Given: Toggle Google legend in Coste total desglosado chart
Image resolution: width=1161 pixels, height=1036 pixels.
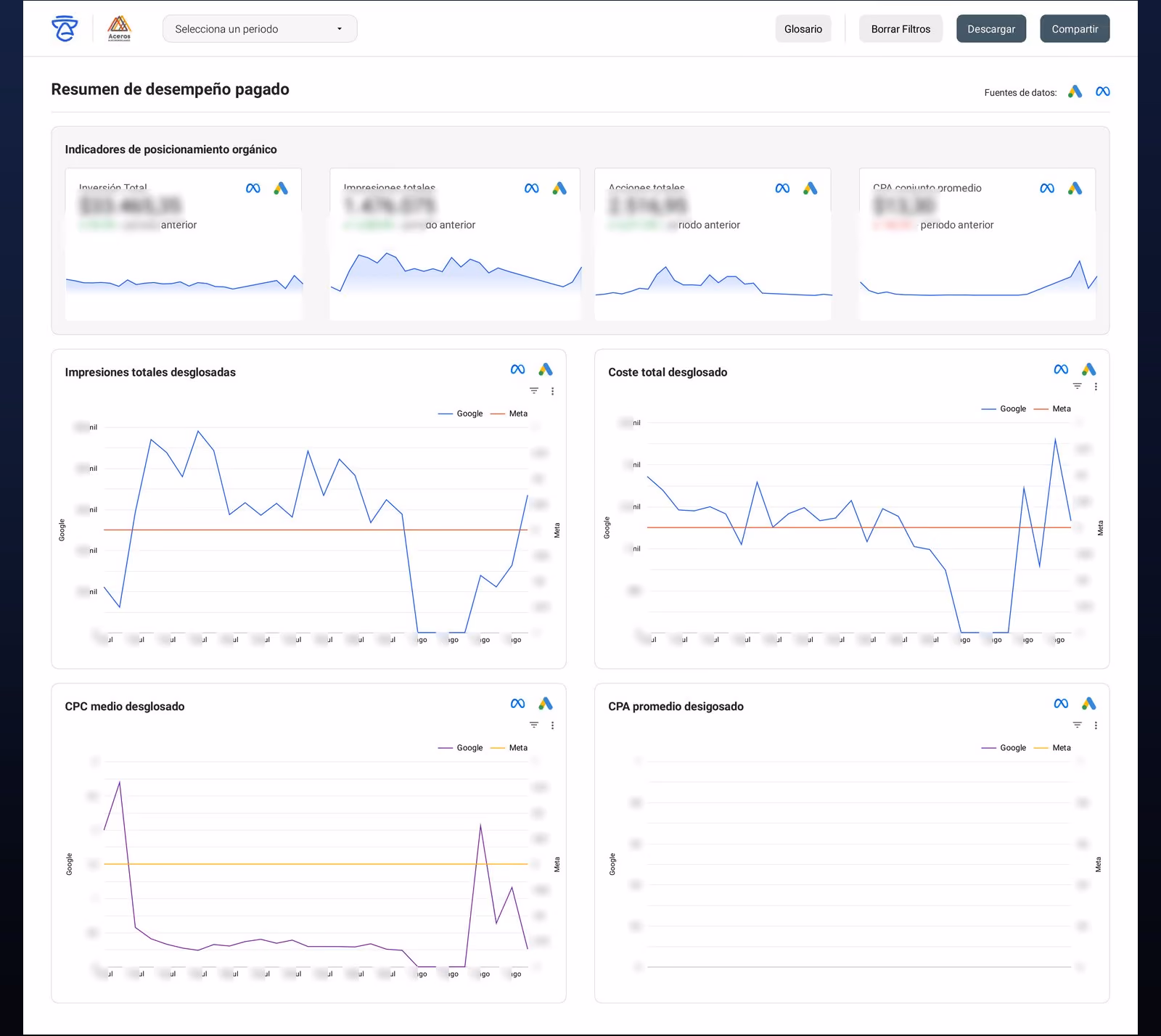Looking at the screenshot, I should (1004, 409).
